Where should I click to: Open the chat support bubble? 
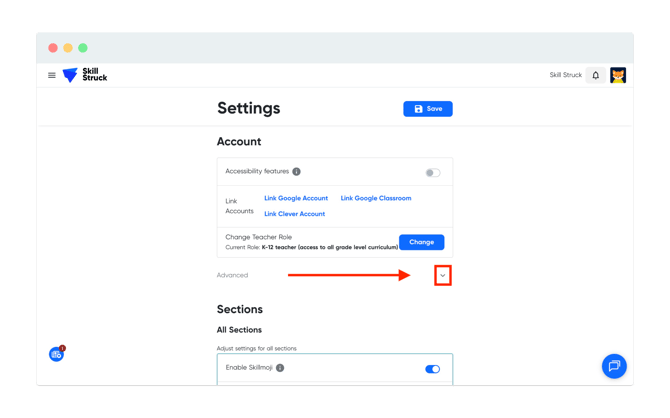[x=614, y=366]
